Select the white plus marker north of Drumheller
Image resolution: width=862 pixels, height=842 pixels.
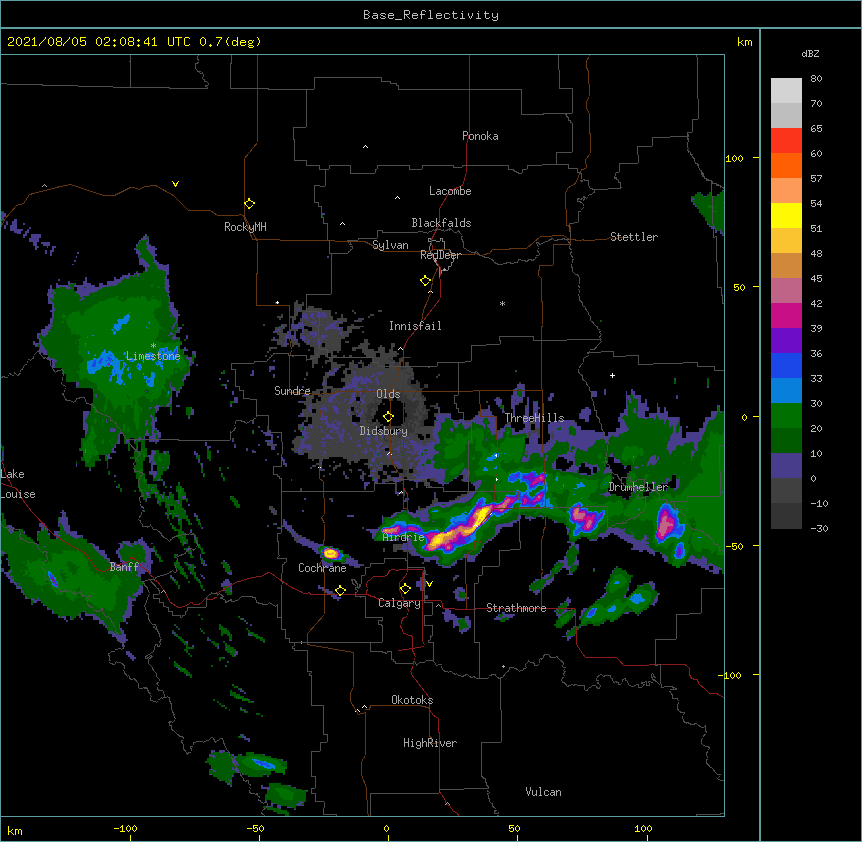click(612, 375)
